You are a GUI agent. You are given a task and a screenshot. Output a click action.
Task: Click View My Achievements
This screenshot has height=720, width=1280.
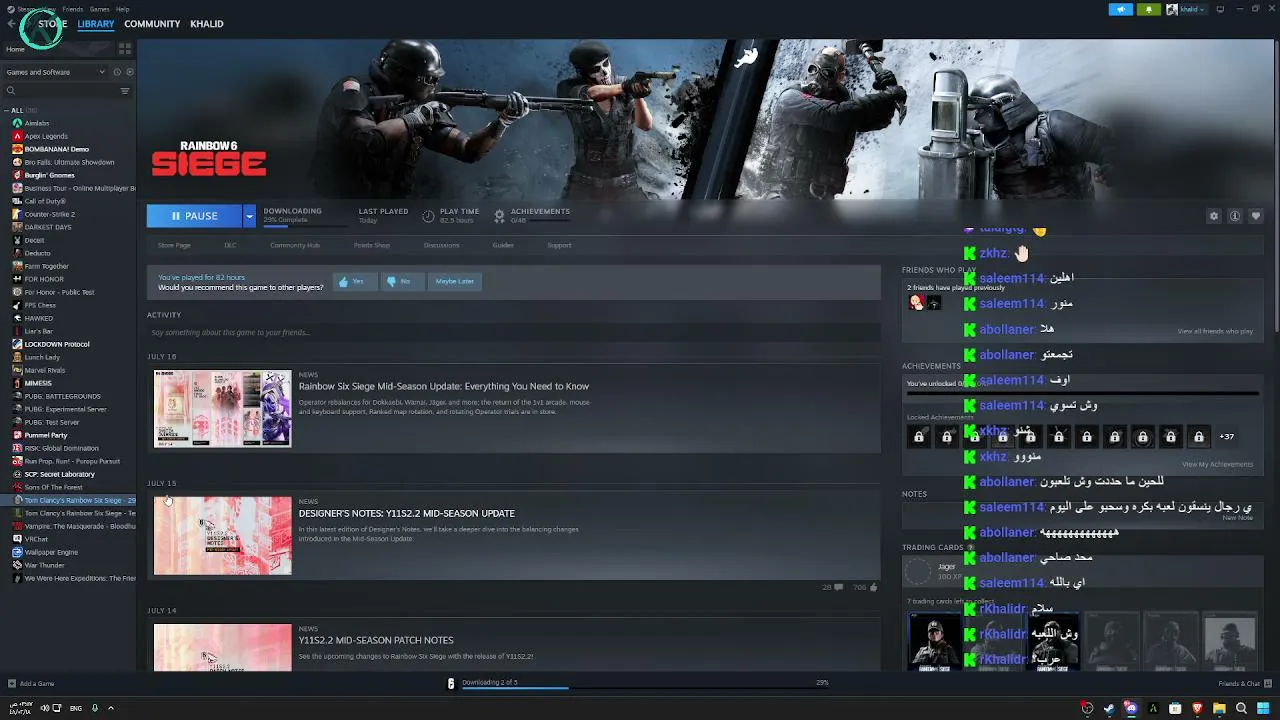click(x=1217, y=465)
